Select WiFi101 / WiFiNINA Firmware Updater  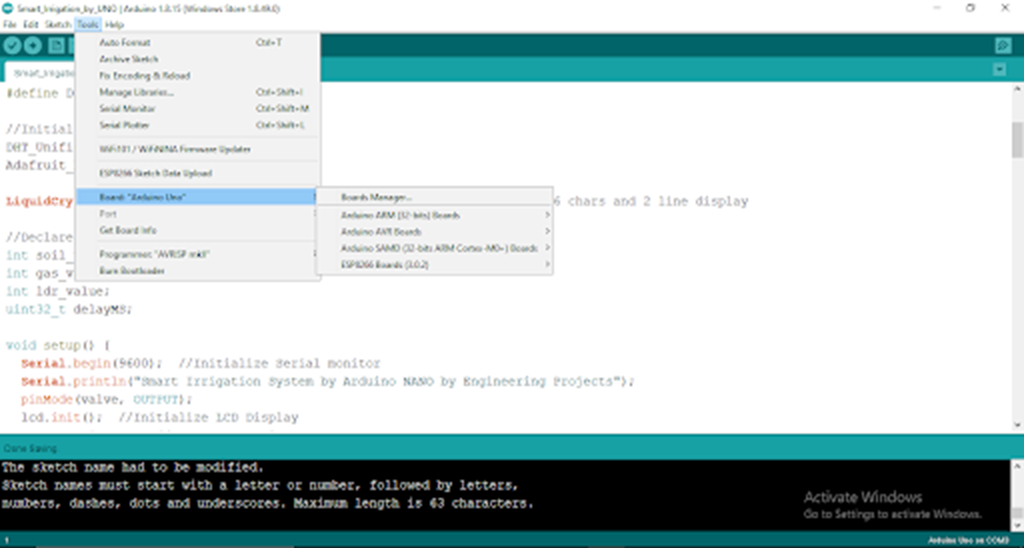click(x=197, y=149)
